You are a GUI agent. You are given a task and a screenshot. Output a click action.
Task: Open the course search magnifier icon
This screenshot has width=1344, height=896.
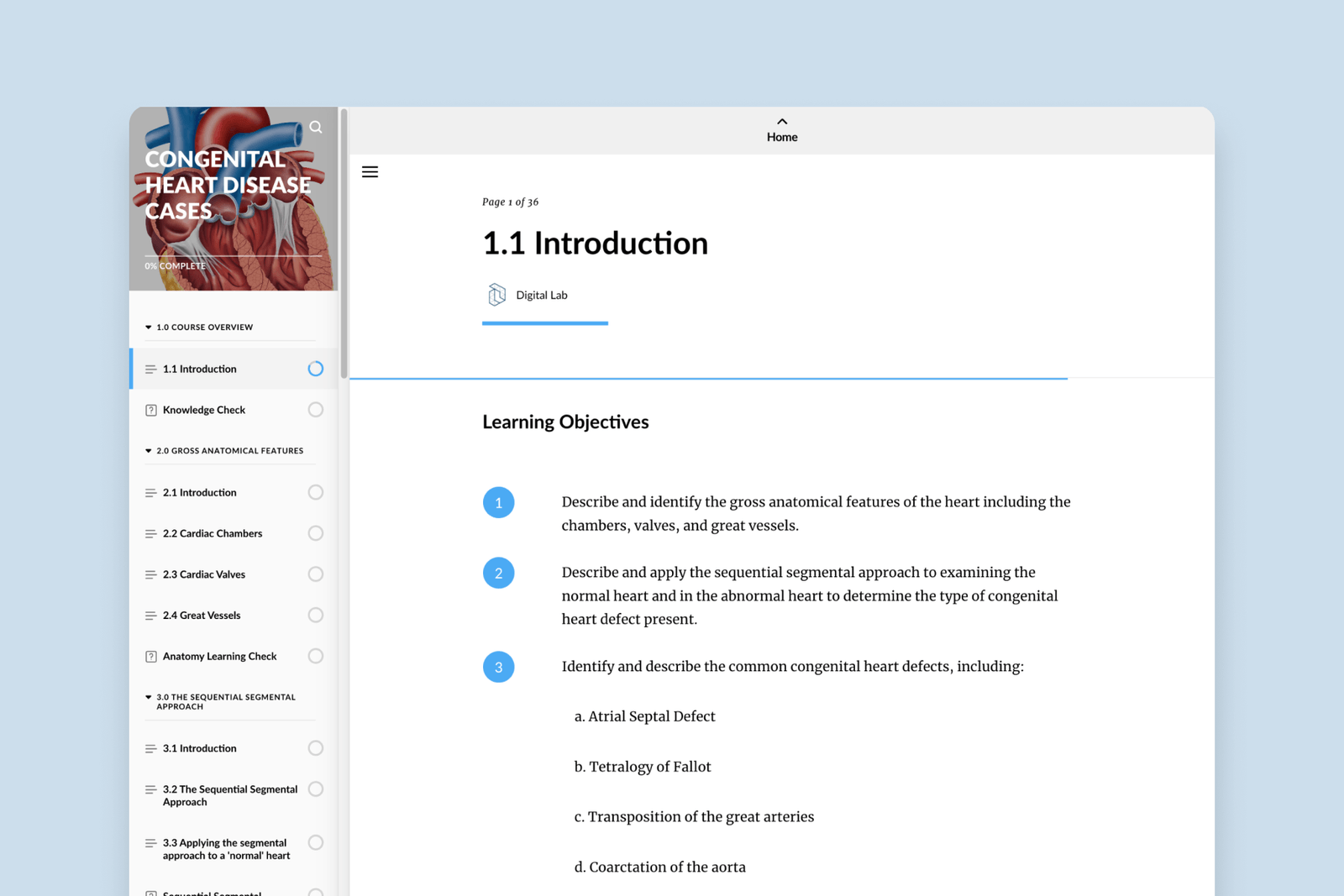click(x=316, y=127)
